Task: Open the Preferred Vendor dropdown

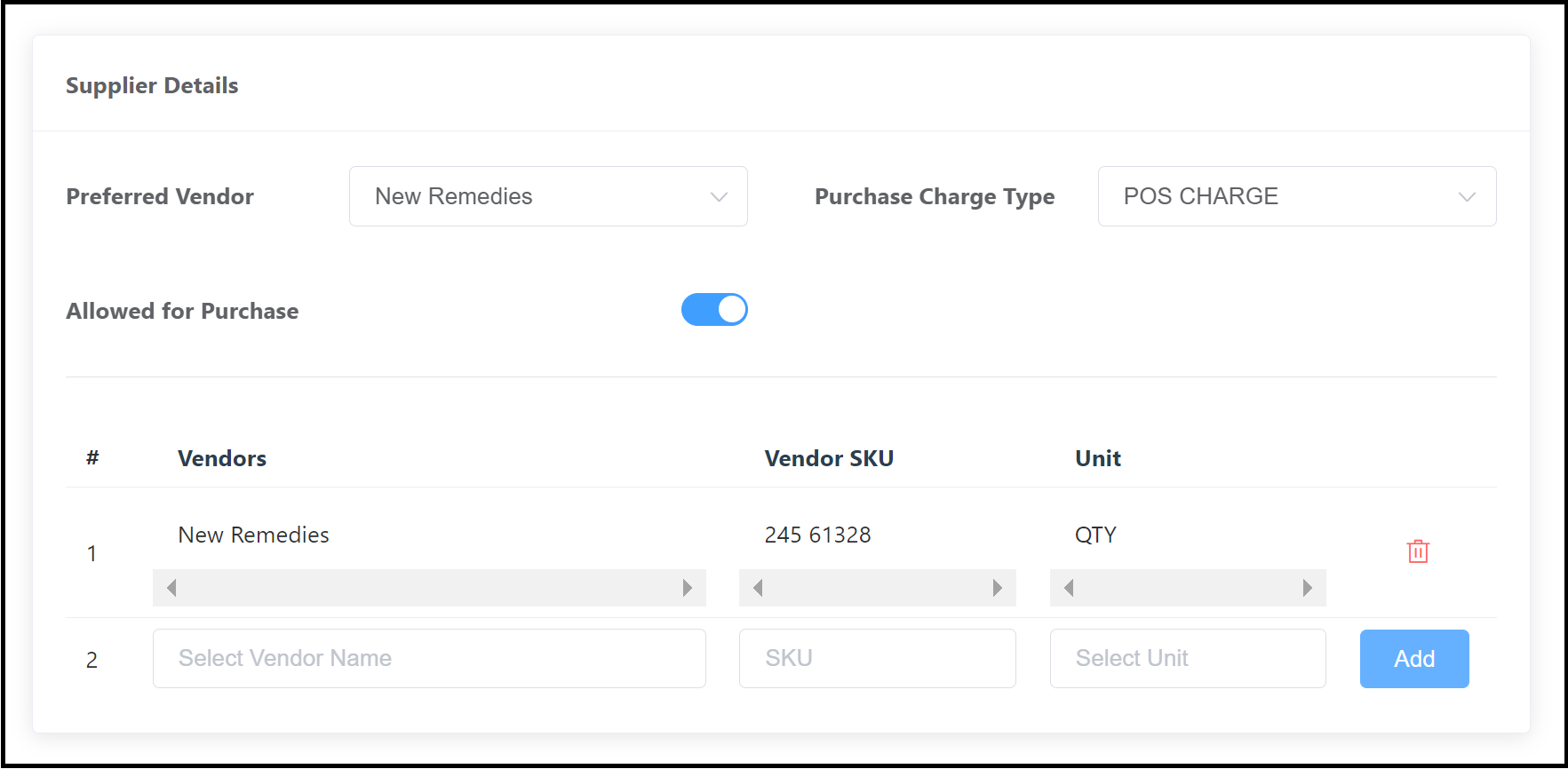Action: (x=548, y=196)
